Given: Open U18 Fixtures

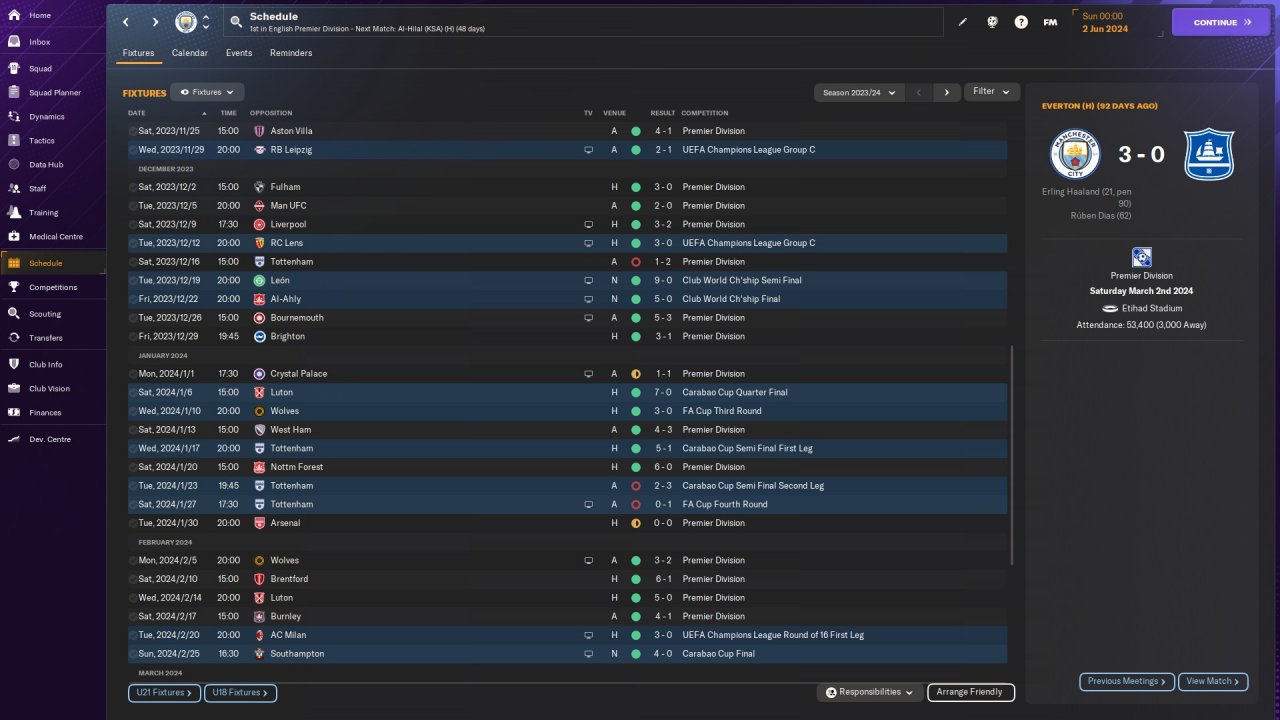Looking at the screenshot, I should point(240,693).
